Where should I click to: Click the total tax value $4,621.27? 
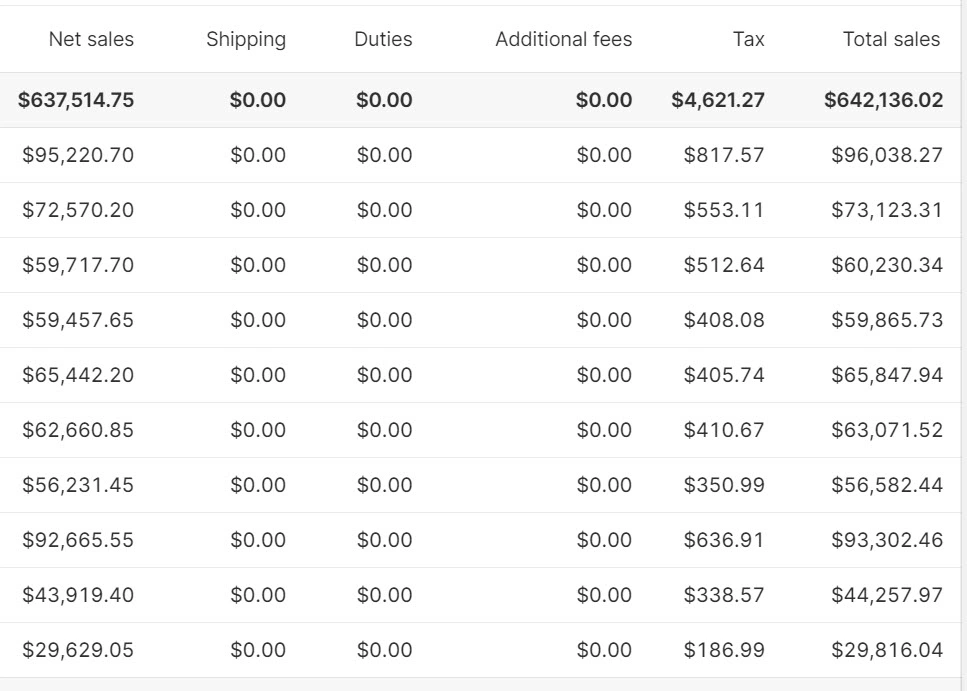click(718, 100)
